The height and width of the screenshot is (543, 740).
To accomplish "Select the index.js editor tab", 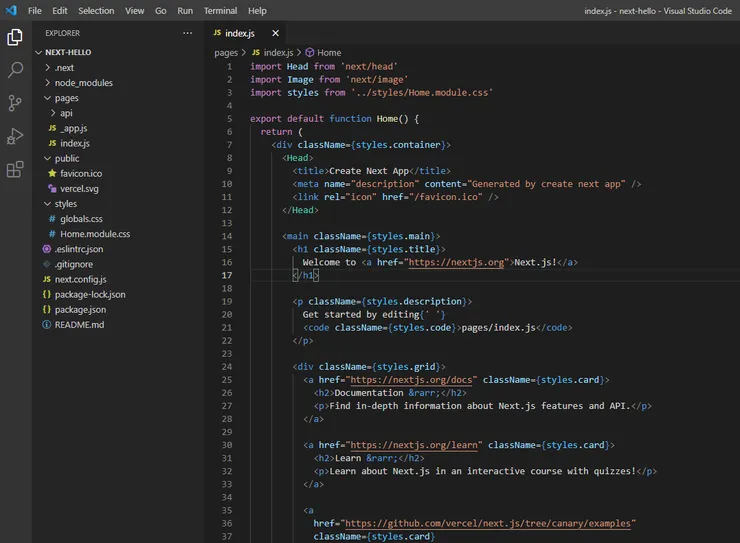I will (x=238, y=33).
